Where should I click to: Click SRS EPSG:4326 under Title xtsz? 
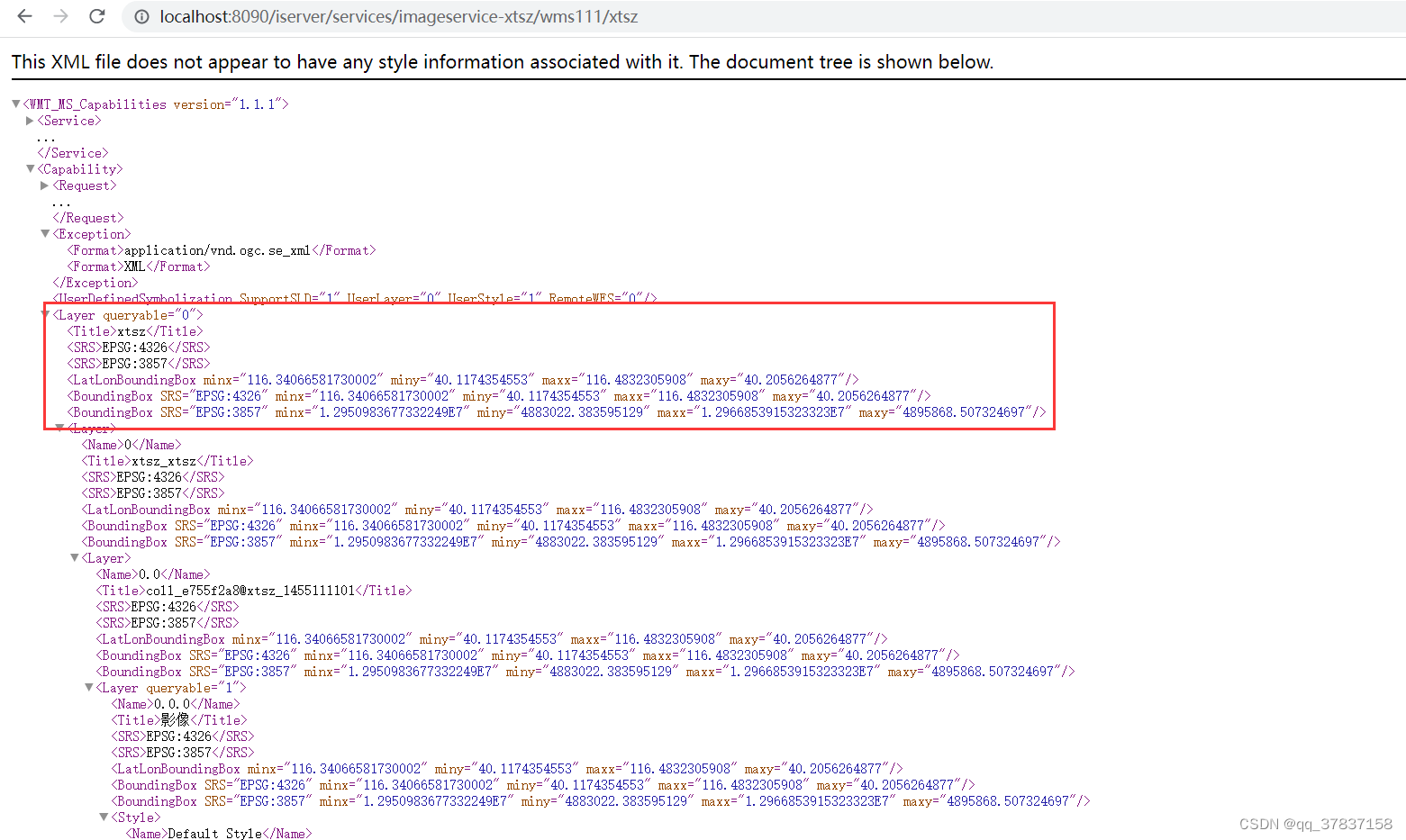[x=139, y=348]
